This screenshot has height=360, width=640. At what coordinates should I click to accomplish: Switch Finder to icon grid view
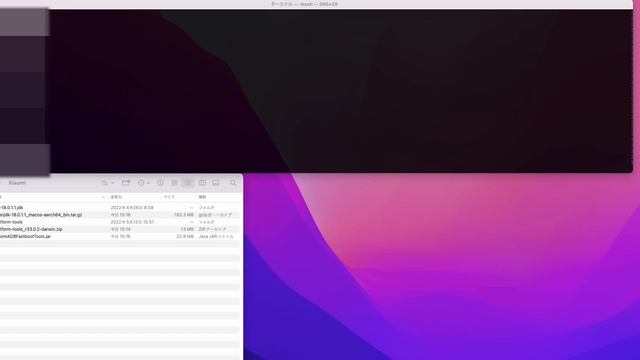tap(174, 183)
